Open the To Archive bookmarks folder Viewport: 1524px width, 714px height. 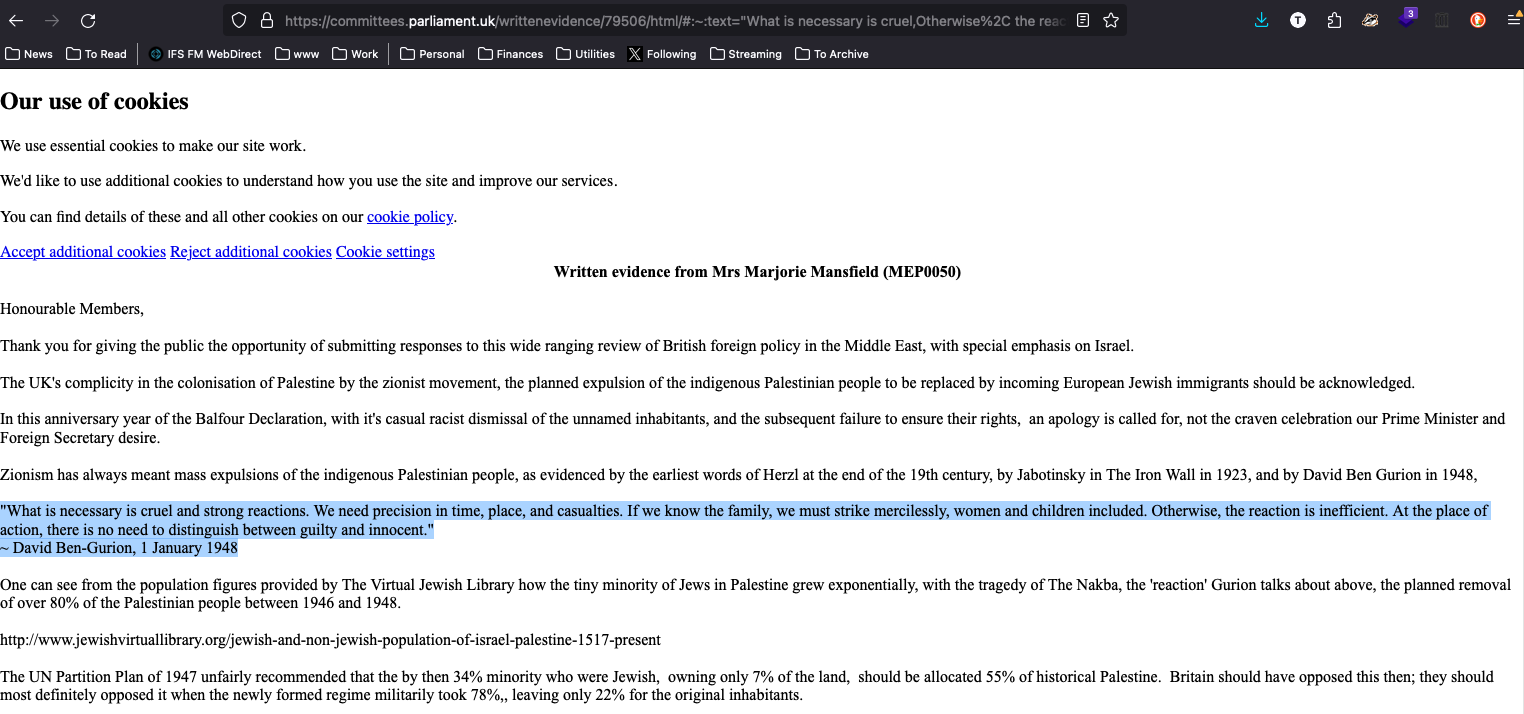(831, 54)
